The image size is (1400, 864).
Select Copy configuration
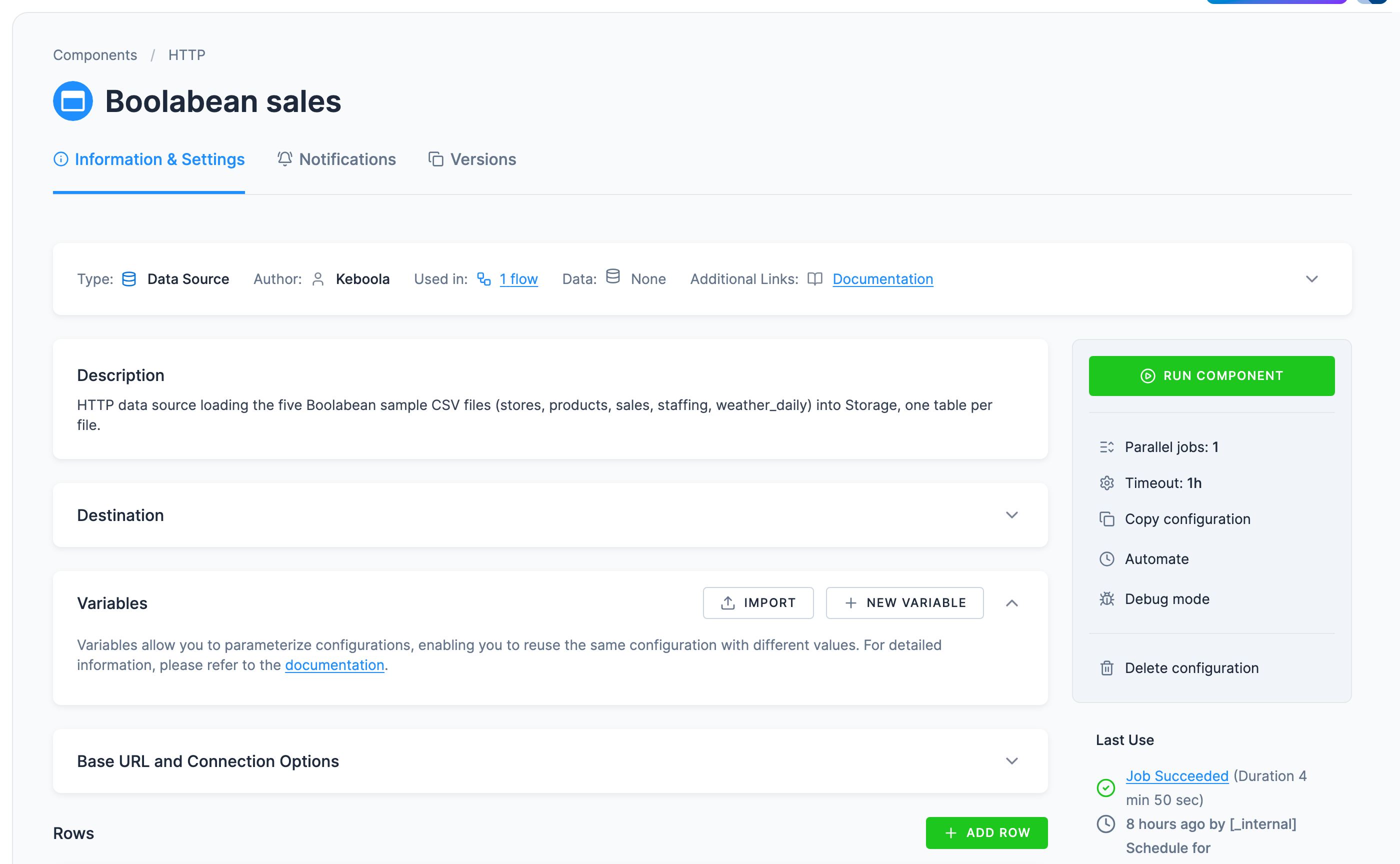1187,519
